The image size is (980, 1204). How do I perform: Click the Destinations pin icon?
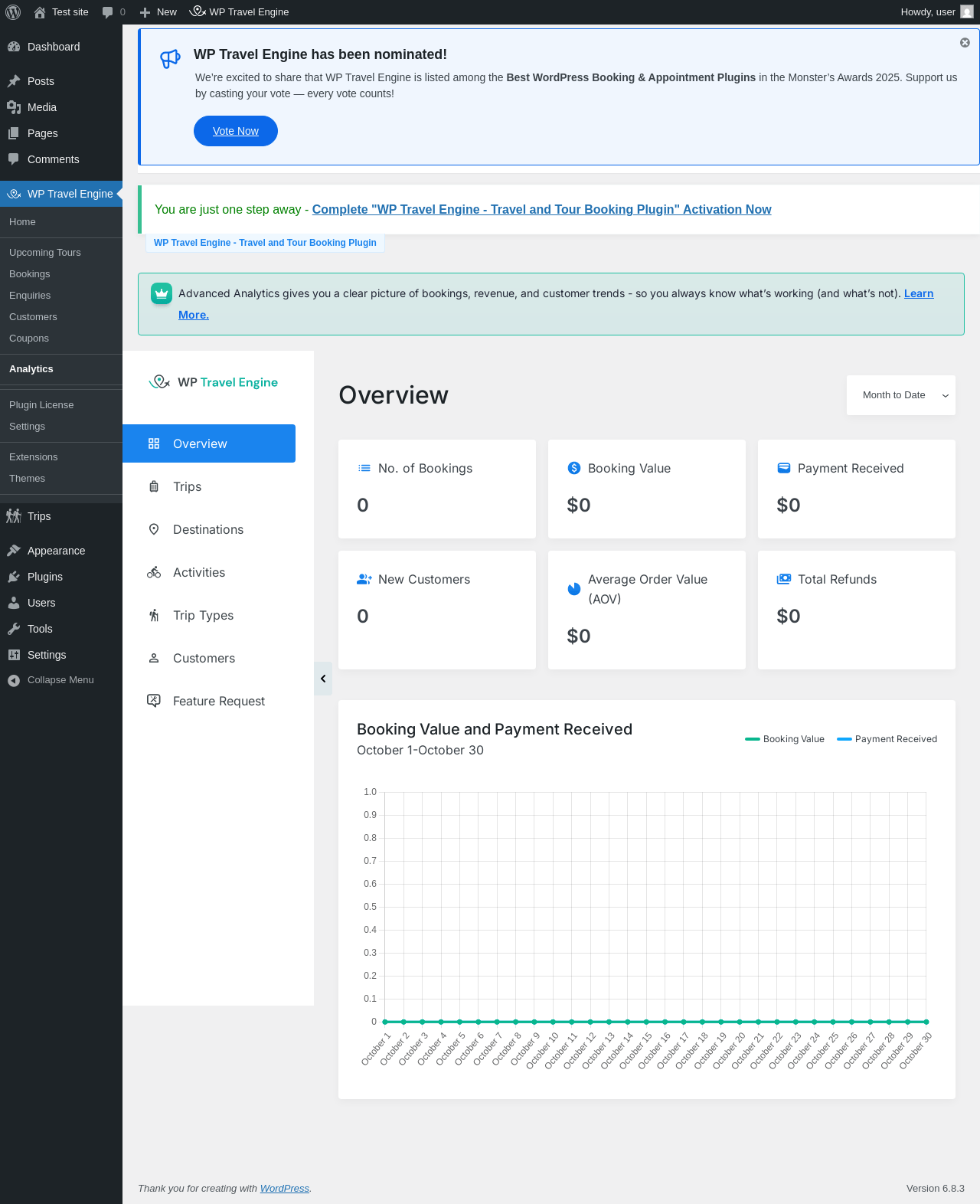point(154,529)
